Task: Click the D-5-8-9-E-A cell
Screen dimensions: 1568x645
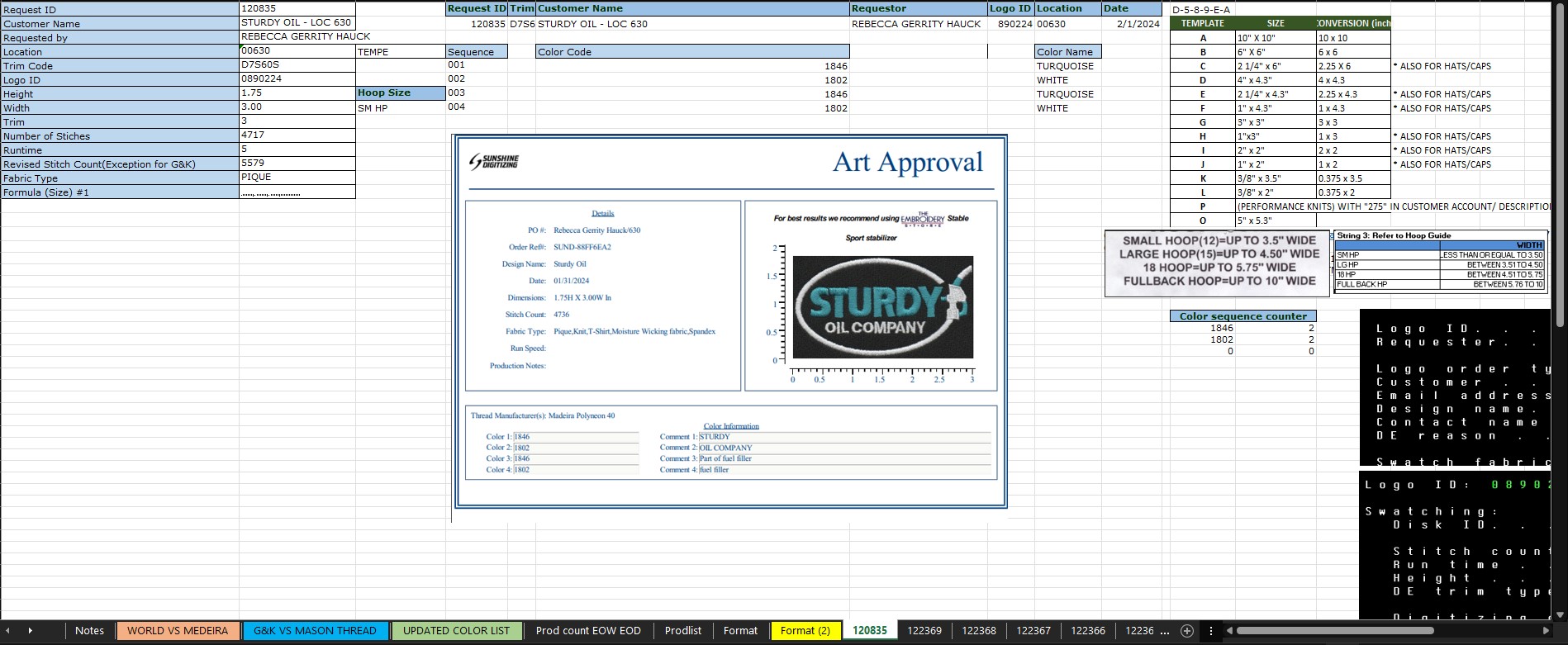Action: coord(1202,10)
